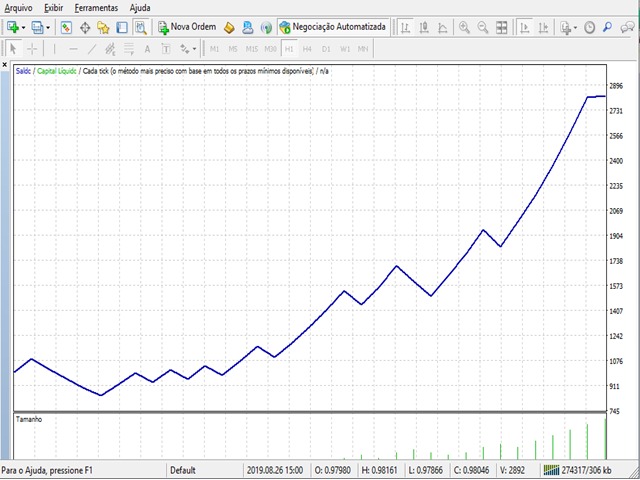Open MetaEditor yellow book icon
640x480 pixels.
click(x=229, y=27)
